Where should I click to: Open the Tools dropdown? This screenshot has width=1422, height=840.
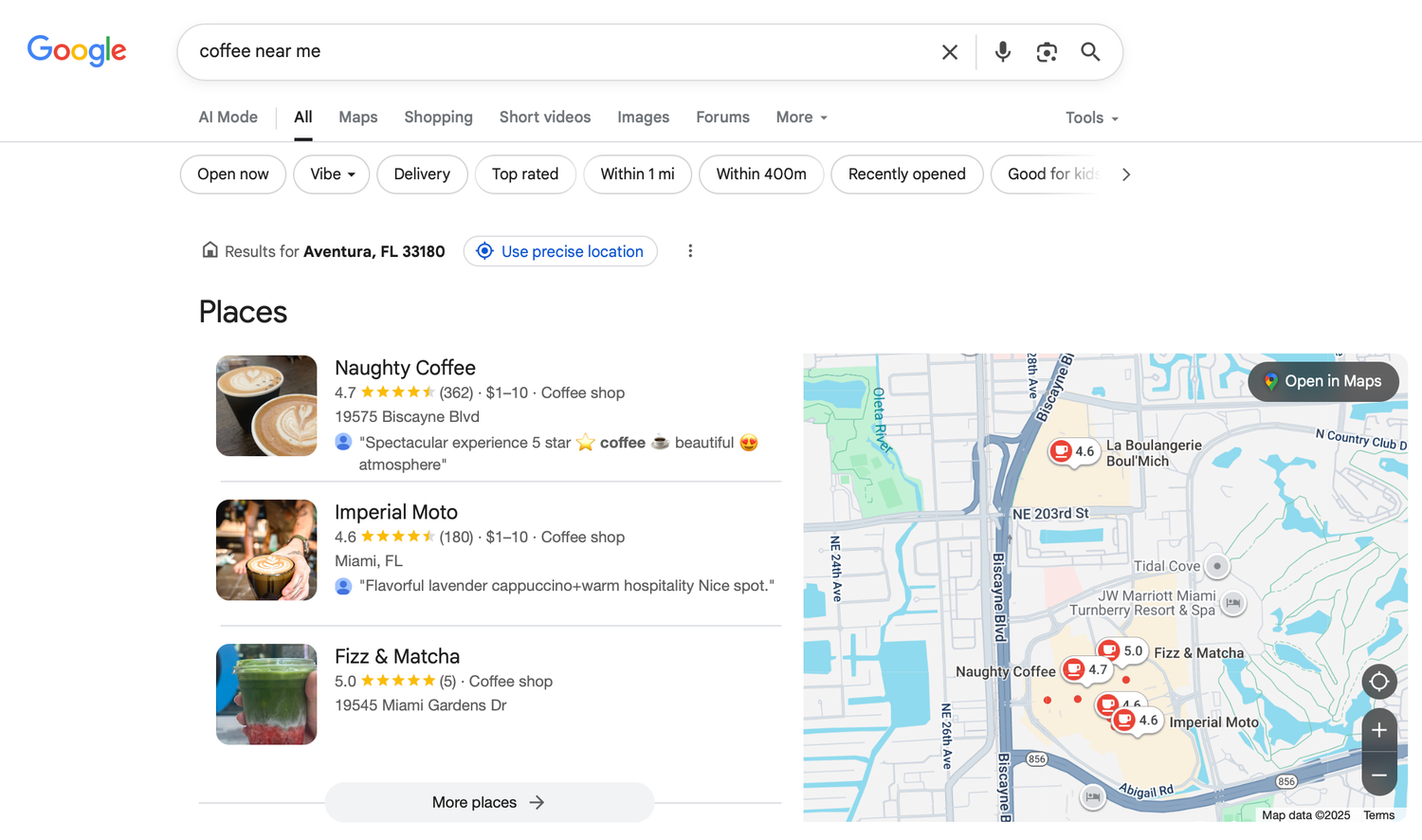(1092, 118)
